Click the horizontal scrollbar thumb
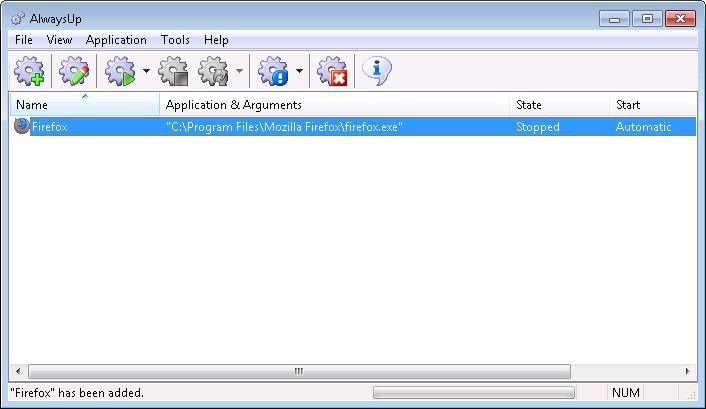Image resolution: width=706 pixels, height=409 pixels. [299, 372]
